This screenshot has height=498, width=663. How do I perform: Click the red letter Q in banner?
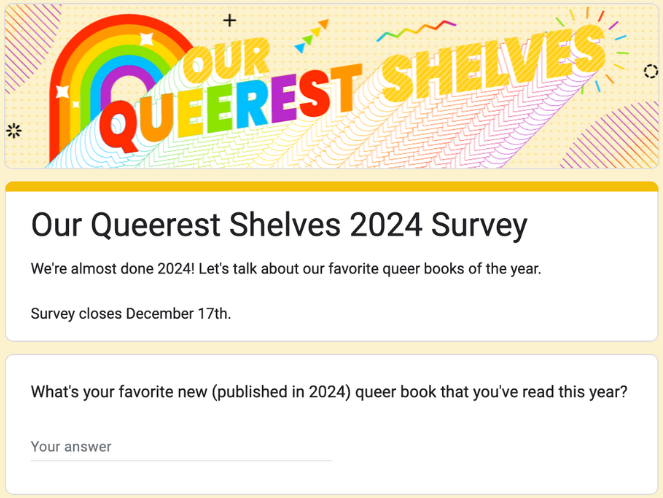[118, 126]
